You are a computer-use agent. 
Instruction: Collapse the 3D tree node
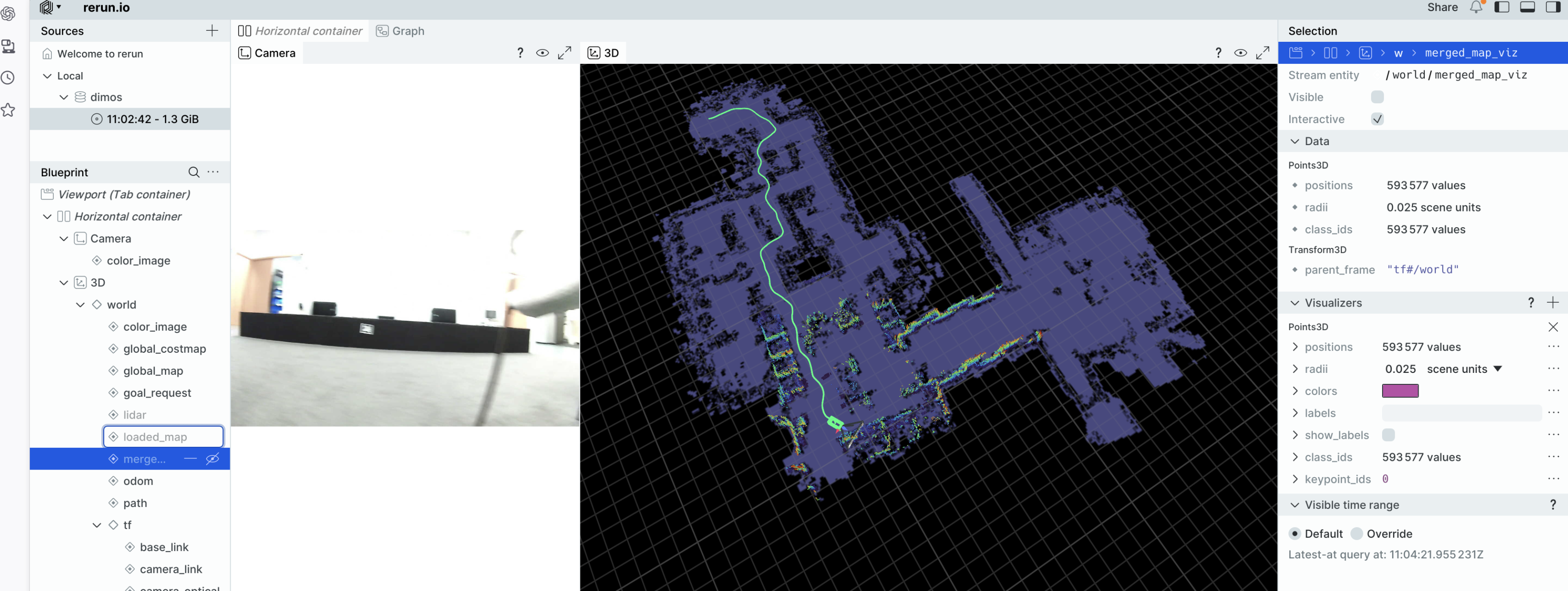coord(63,283)
